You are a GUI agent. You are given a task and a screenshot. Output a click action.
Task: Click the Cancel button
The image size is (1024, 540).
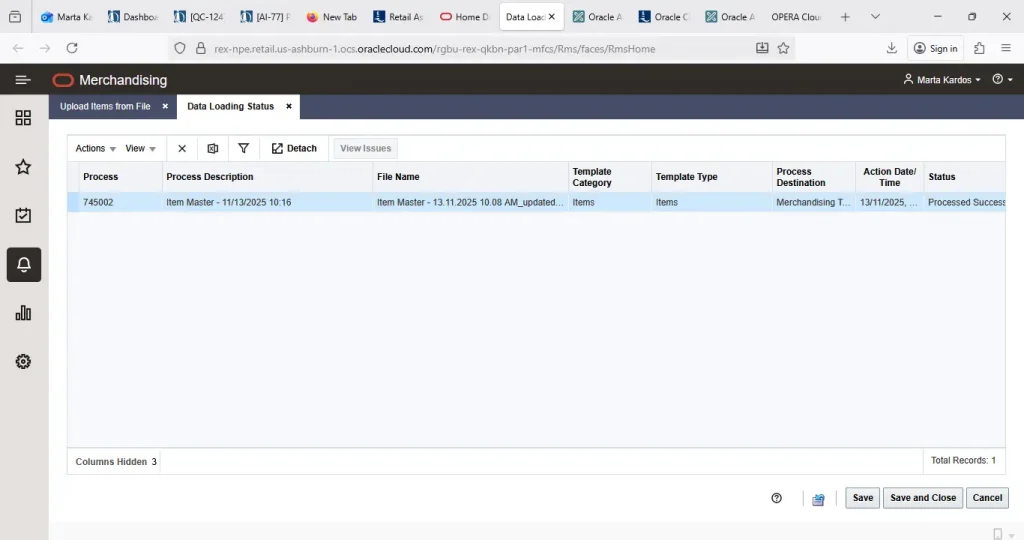coord(987,498)
